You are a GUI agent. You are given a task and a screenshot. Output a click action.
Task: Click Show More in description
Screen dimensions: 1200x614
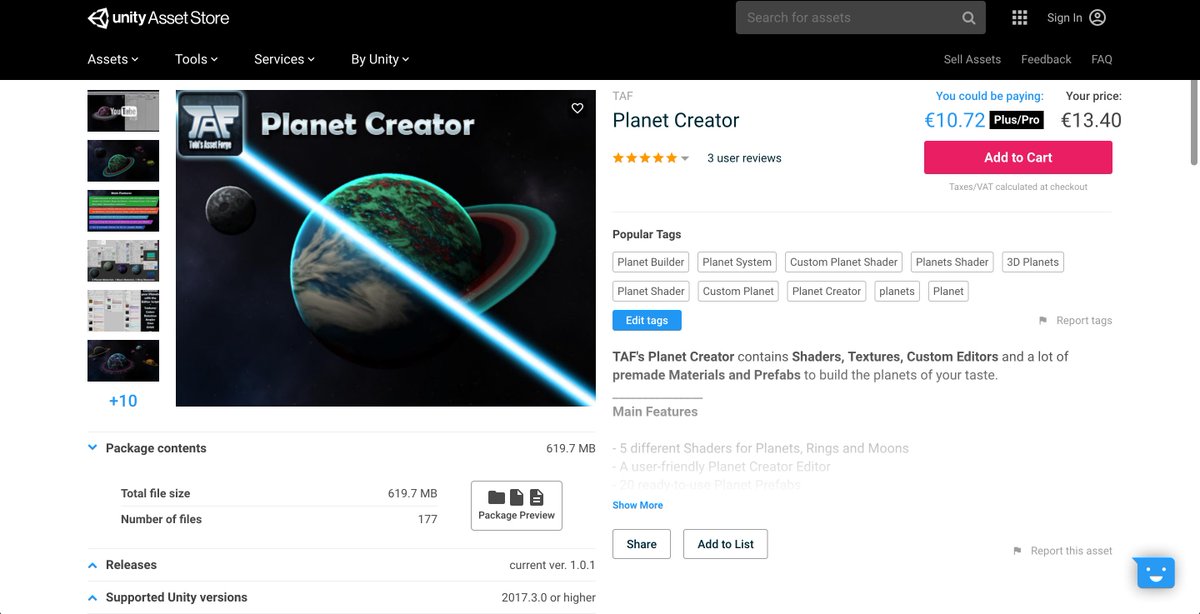click(638, 505)
